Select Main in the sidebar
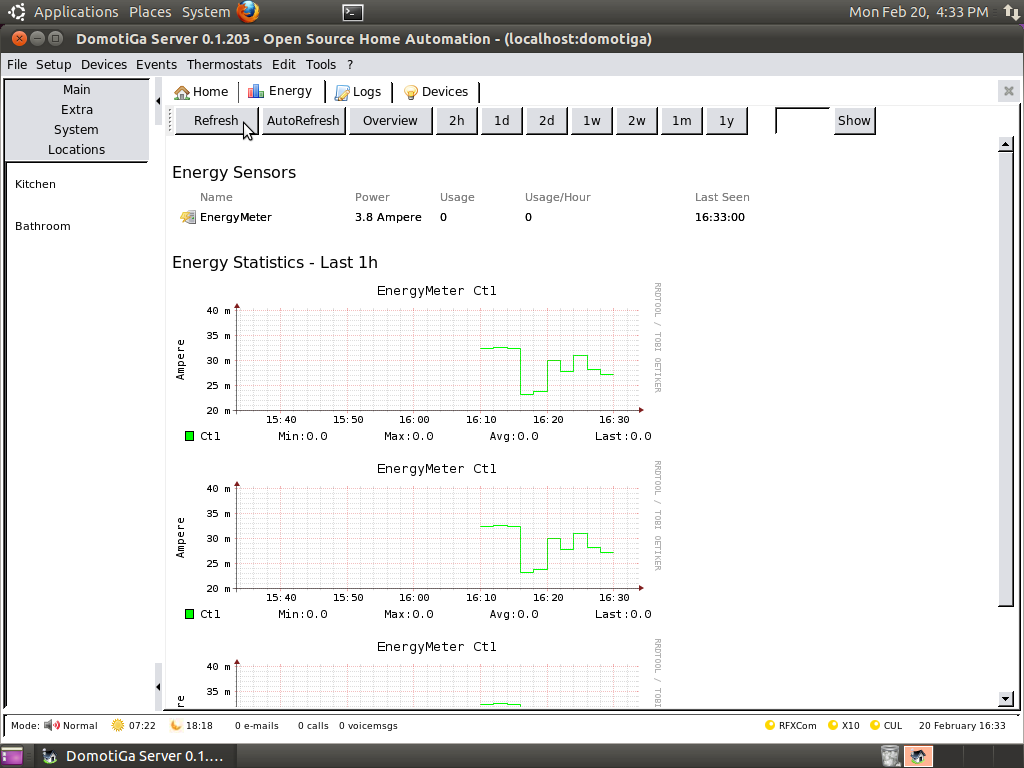 tap(76, 89)
